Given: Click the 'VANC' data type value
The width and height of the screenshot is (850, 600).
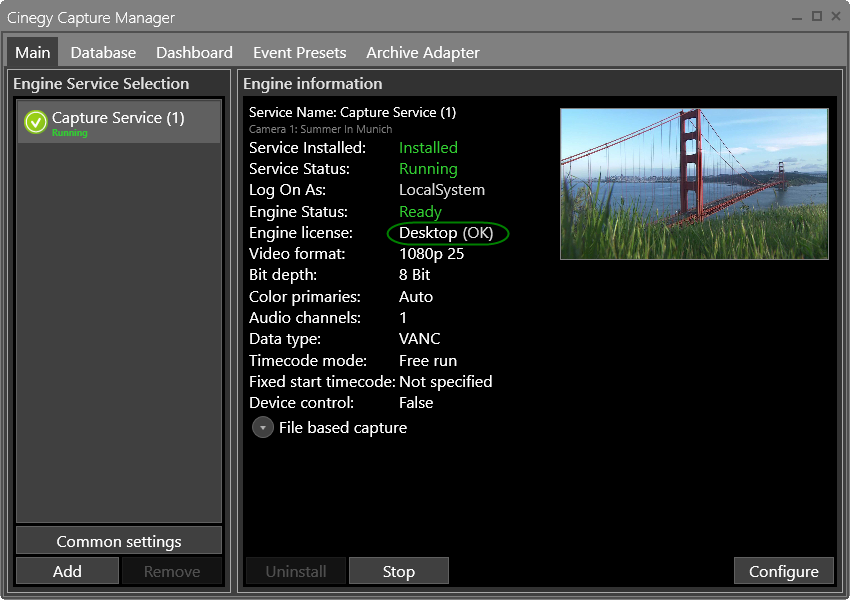Looking at the screenshot, I should (x=420, y=339).
